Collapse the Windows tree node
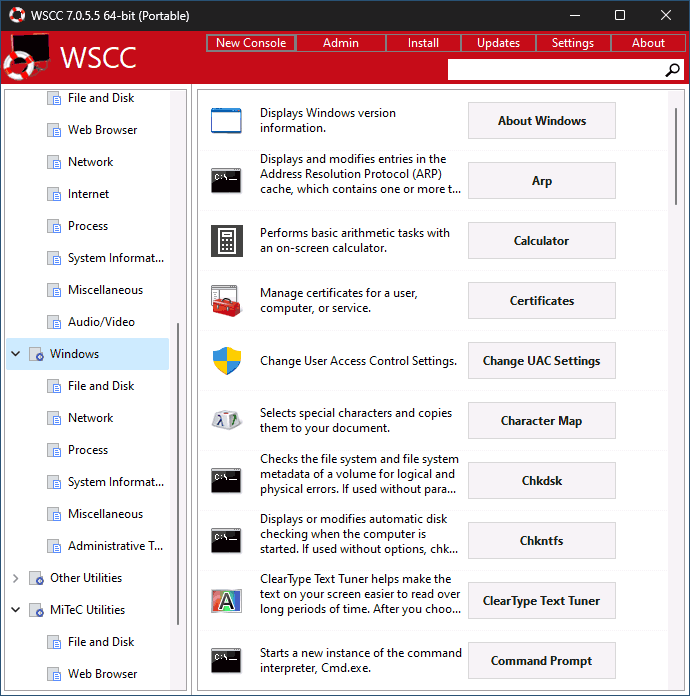Viewport: 690px width, 696px height. tap(16, 354)
